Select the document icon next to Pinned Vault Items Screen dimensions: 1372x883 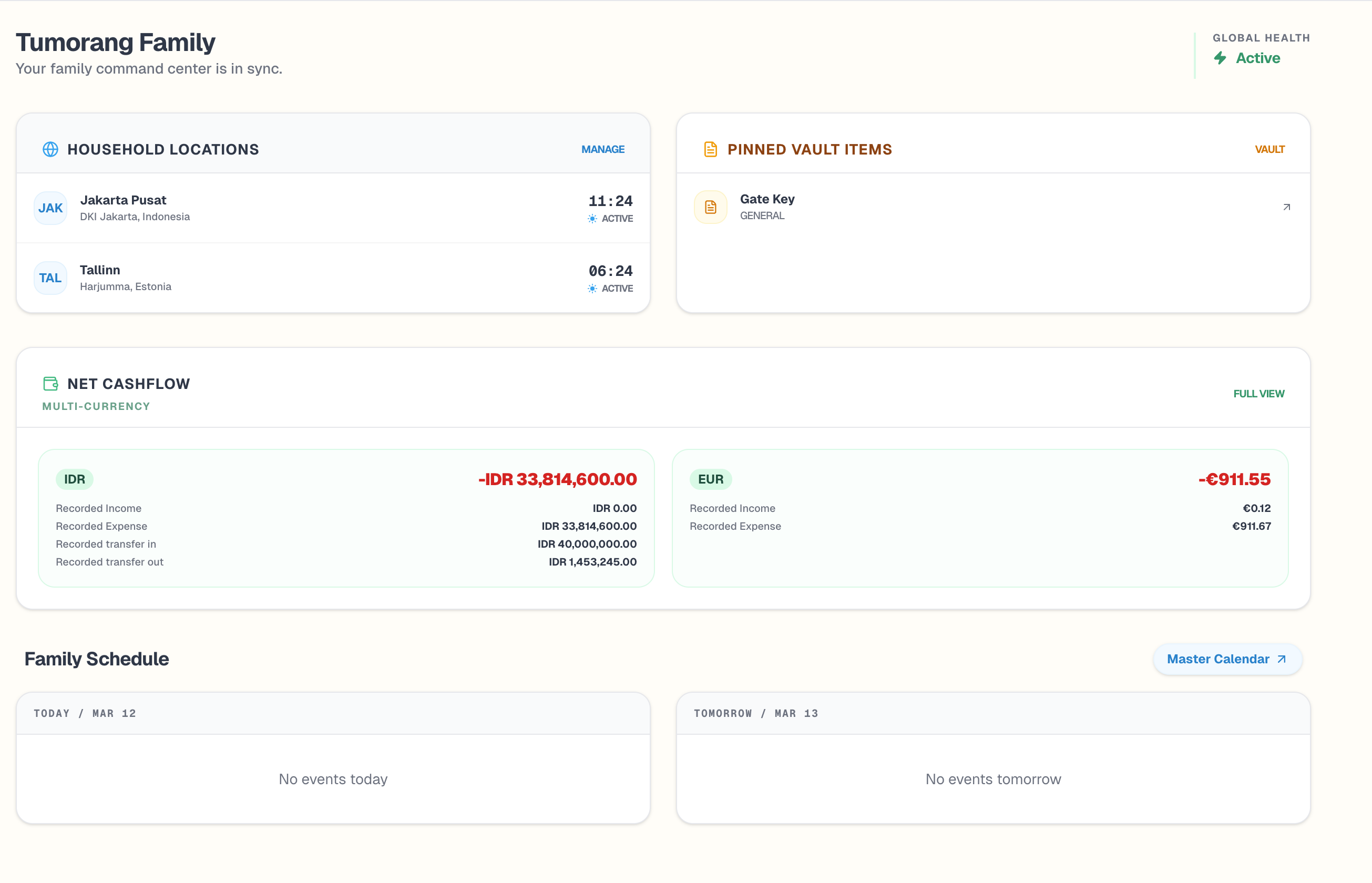click(x=710, y=149)
